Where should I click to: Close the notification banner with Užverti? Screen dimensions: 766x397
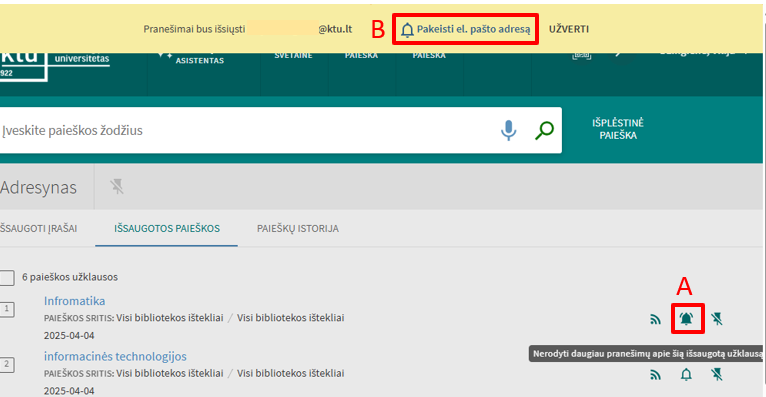click(x=569, y=29)
